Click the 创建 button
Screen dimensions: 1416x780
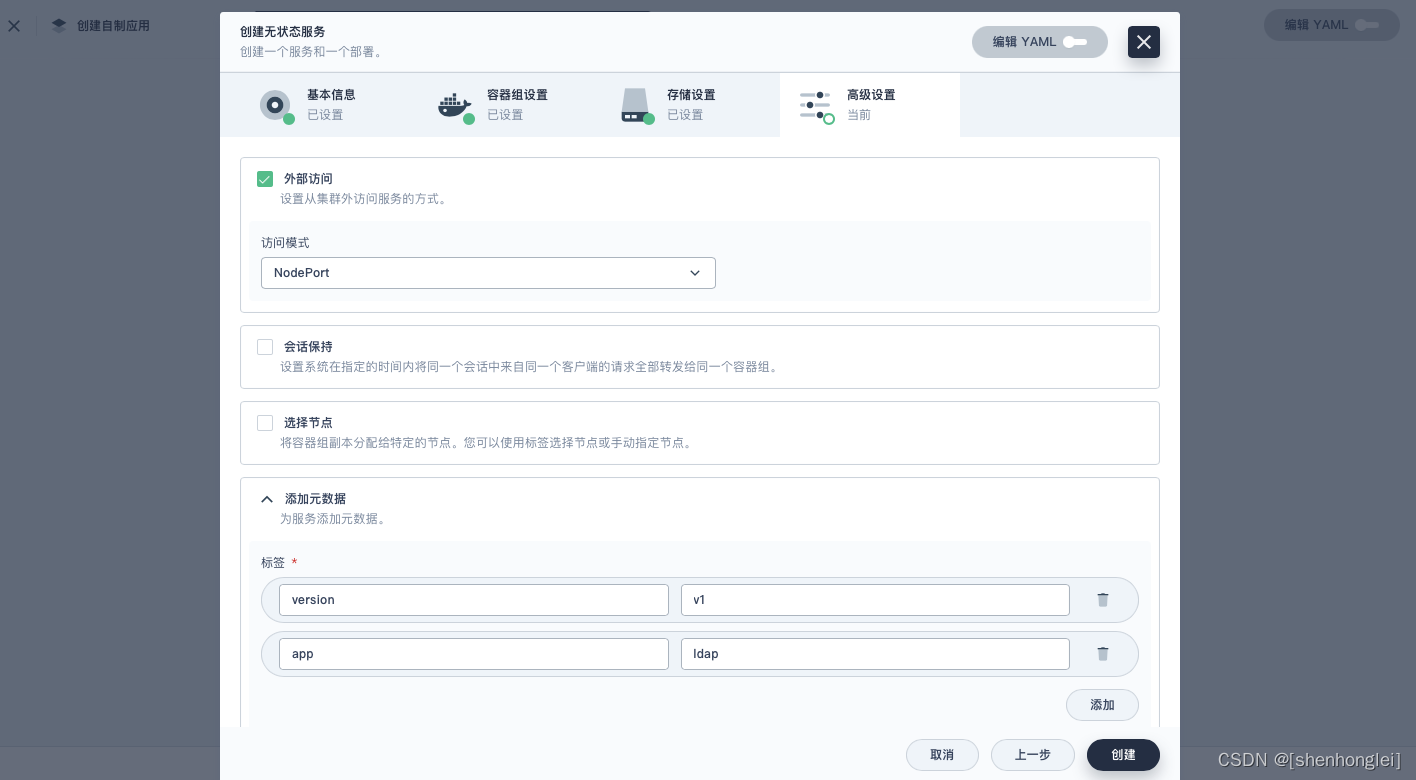tap(1123, 755)
